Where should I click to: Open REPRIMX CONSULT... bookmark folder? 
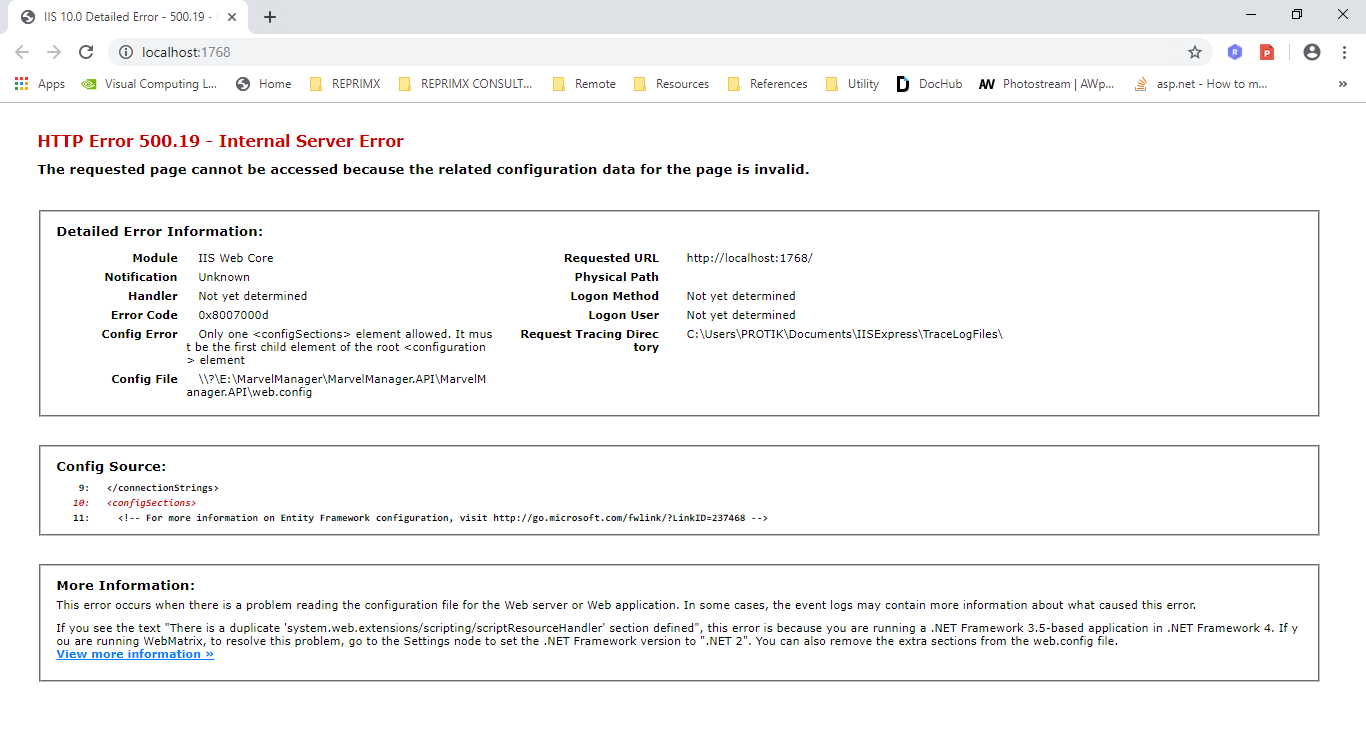point(465,84)
